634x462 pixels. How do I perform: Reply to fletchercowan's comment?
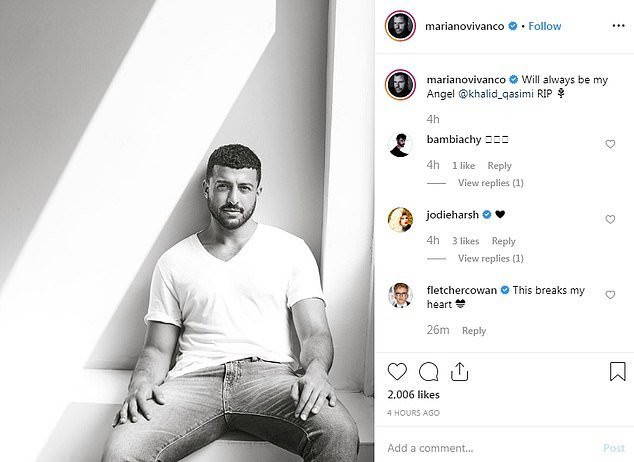point(474,331)
